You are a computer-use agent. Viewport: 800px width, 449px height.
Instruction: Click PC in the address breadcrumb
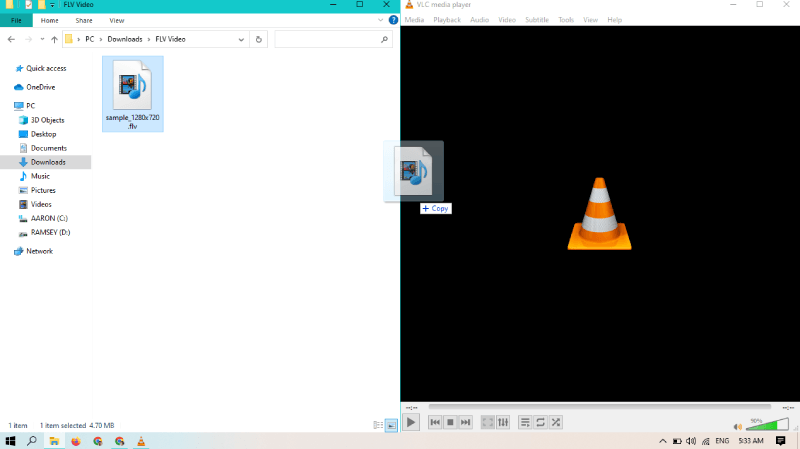click(x=90, y=39)
